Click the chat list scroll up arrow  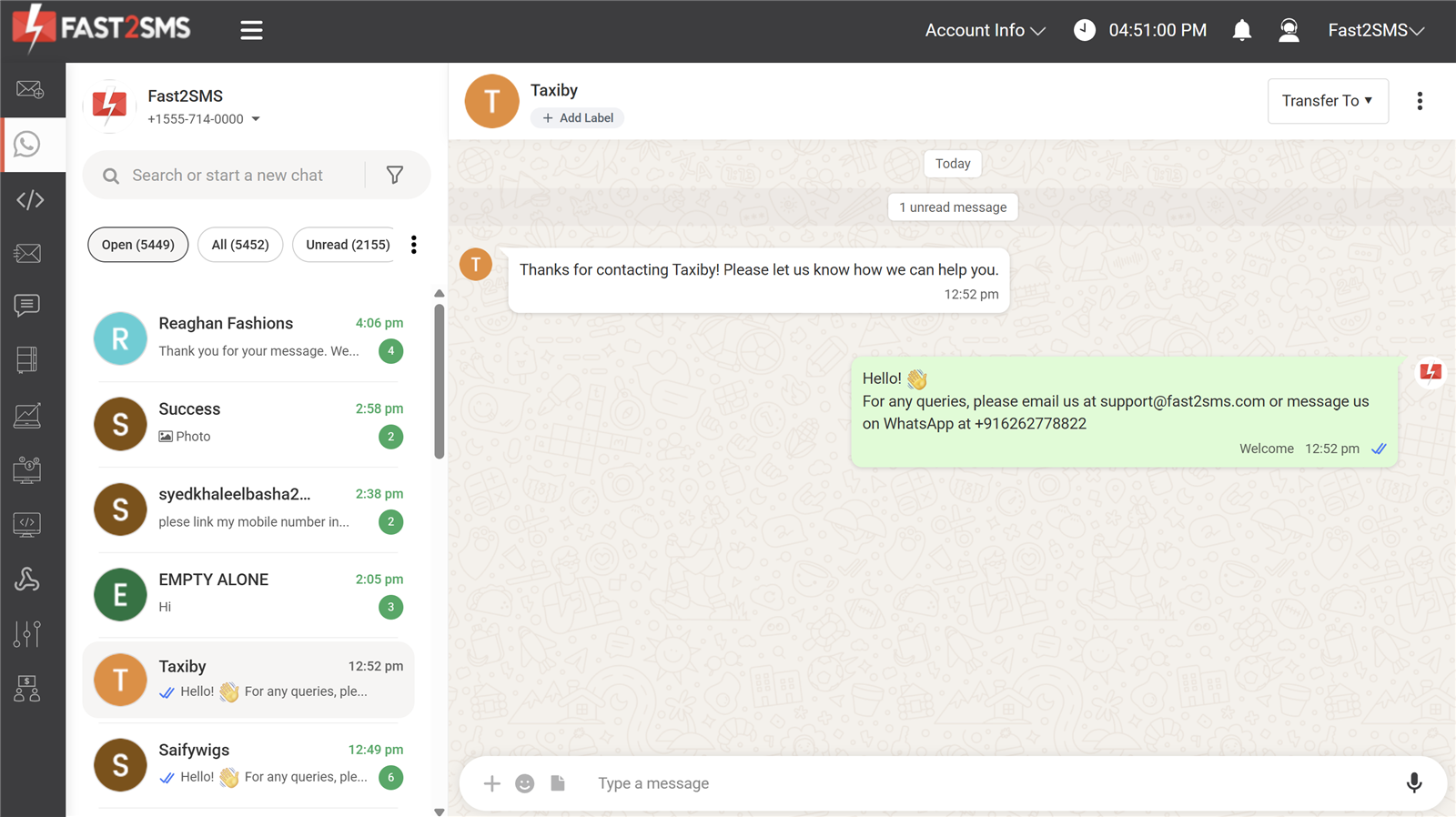coord(440,294)
